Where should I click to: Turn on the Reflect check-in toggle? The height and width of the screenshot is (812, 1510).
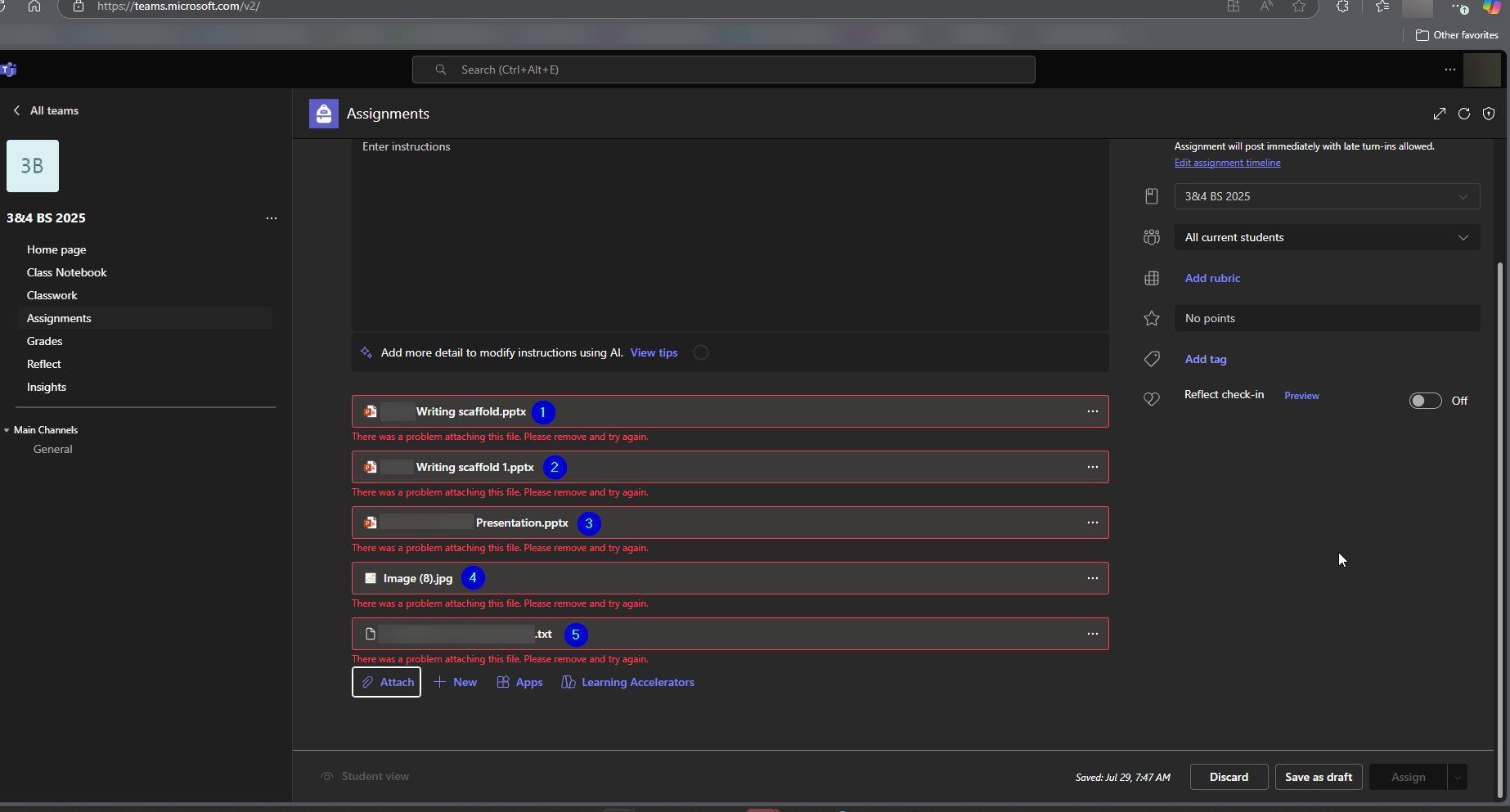point(1426,401)
